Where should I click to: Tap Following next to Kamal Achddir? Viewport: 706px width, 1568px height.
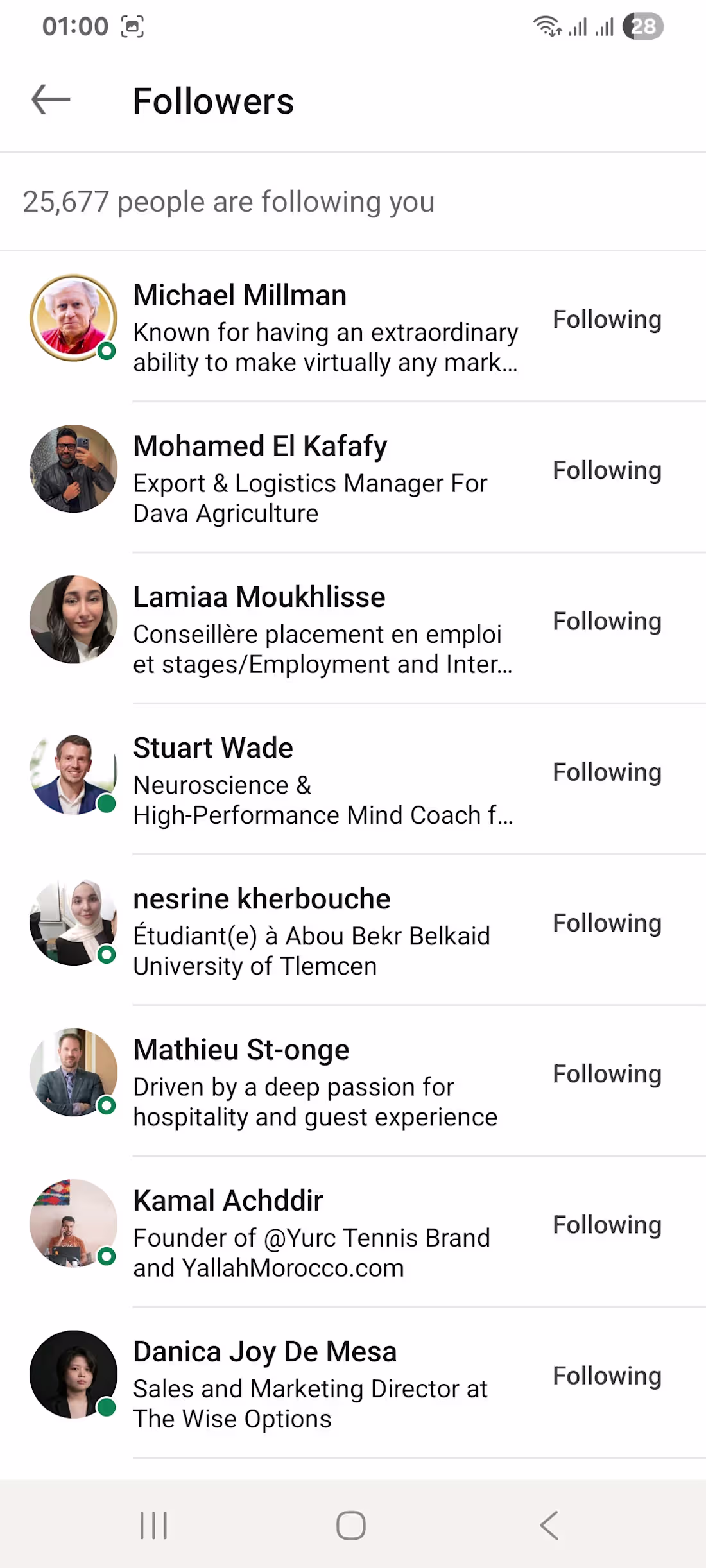(x=607, y=1224)
